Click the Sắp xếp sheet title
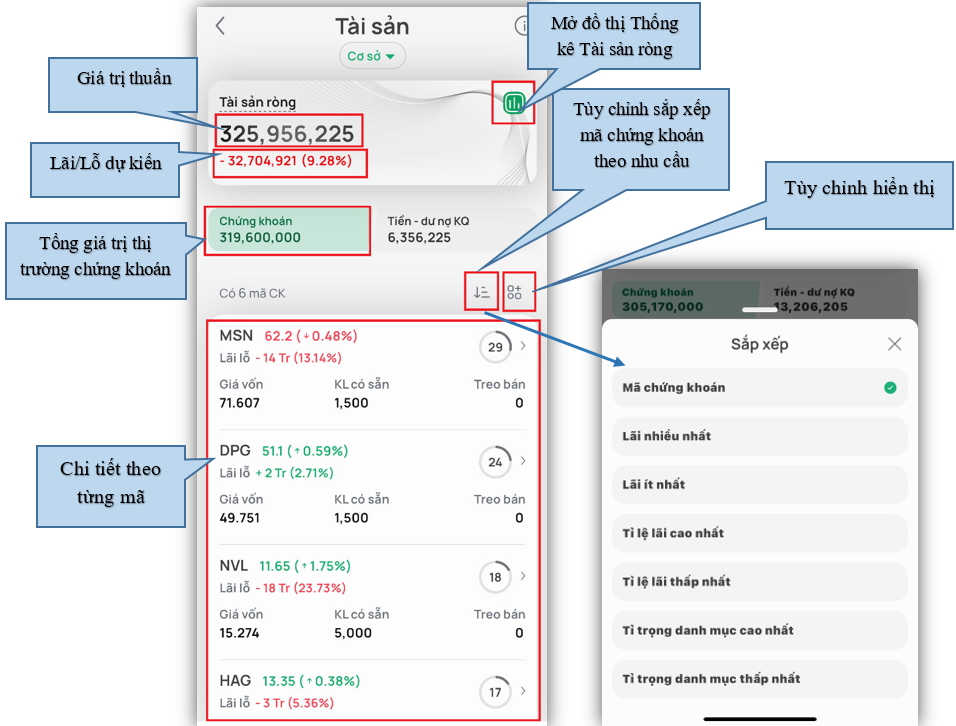 [760, 344]
